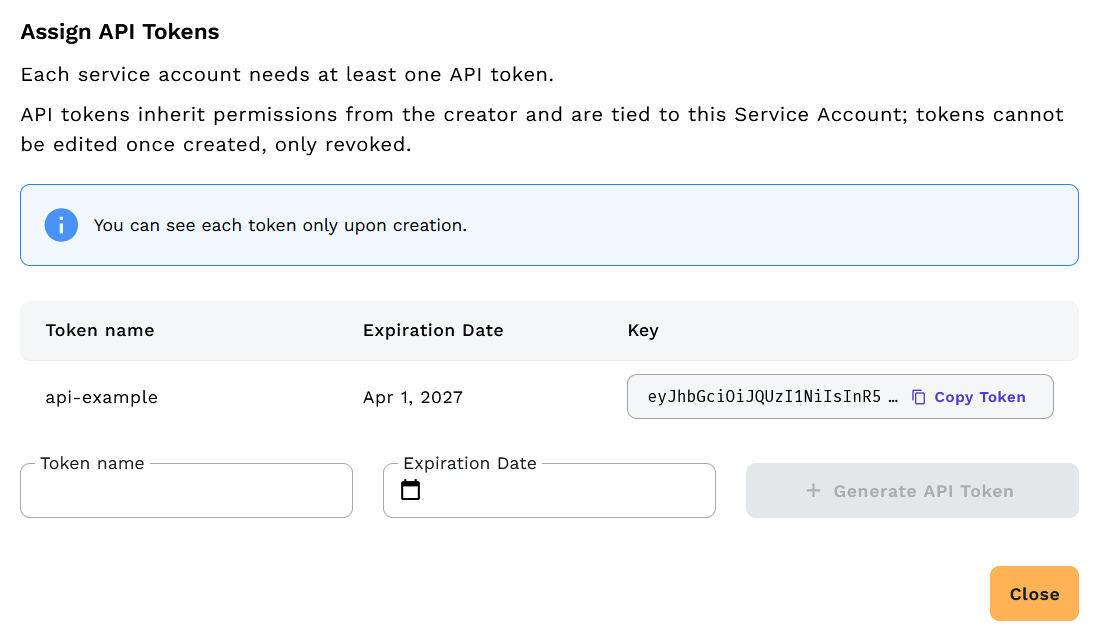The height and width of the screenshot is (637, 1107).
Task: Click the Apr 1, 2027 expiration date cell
Action: coord(412,397)
